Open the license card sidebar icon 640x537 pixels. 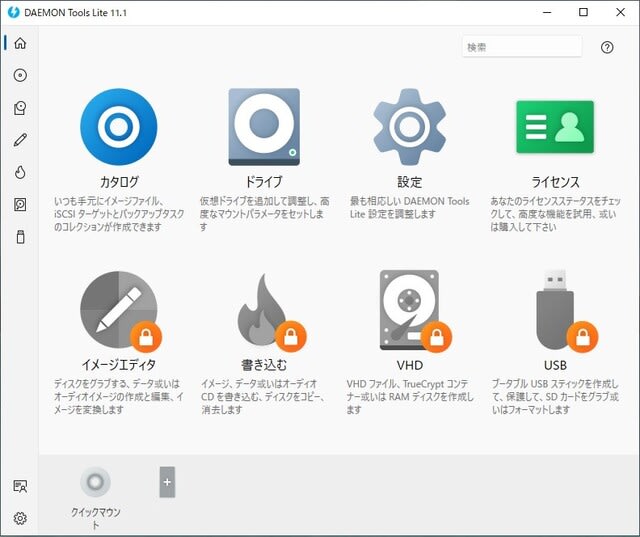coord(20,486)
